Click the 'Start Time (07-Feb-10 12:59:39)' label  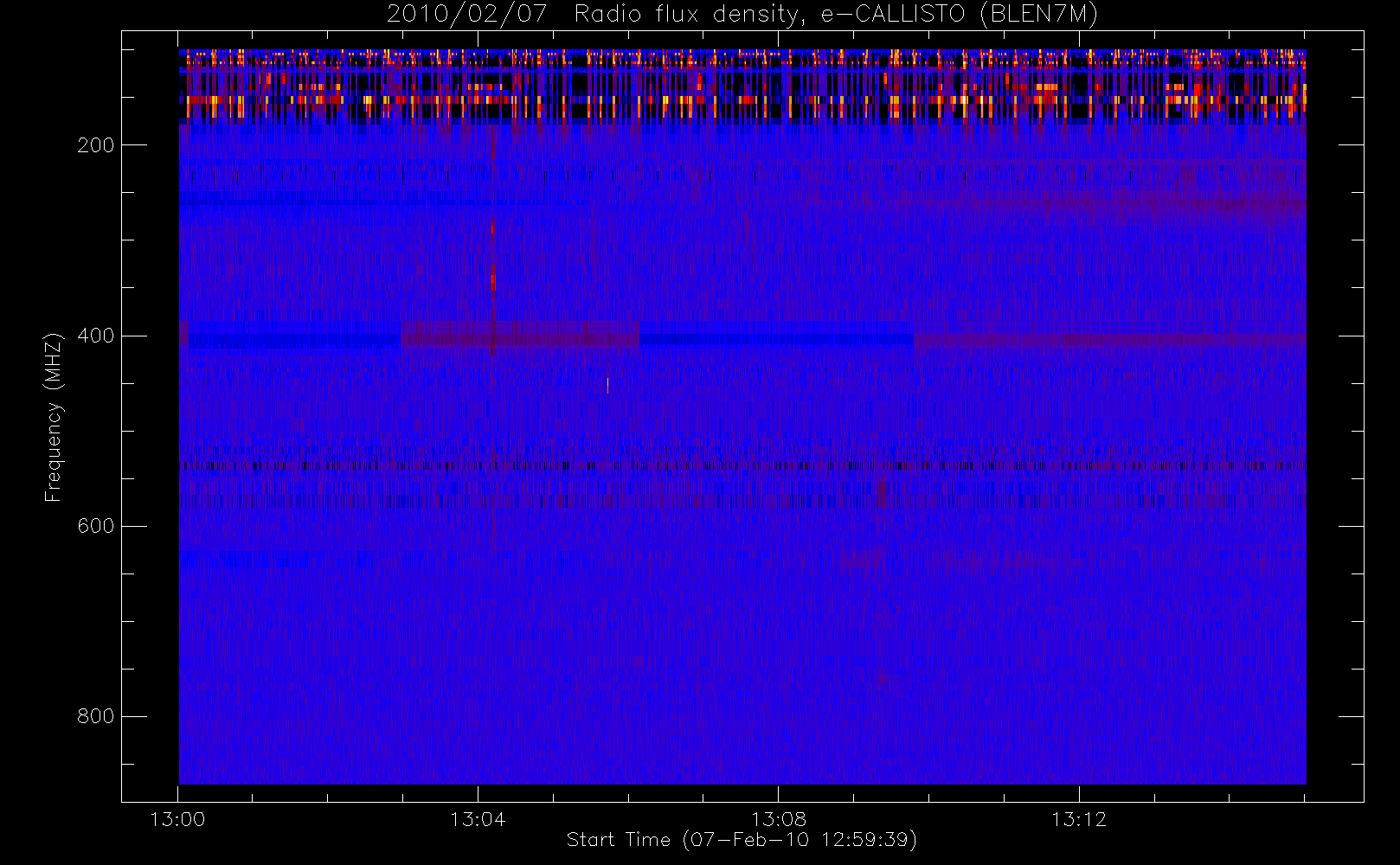(742, 840)
